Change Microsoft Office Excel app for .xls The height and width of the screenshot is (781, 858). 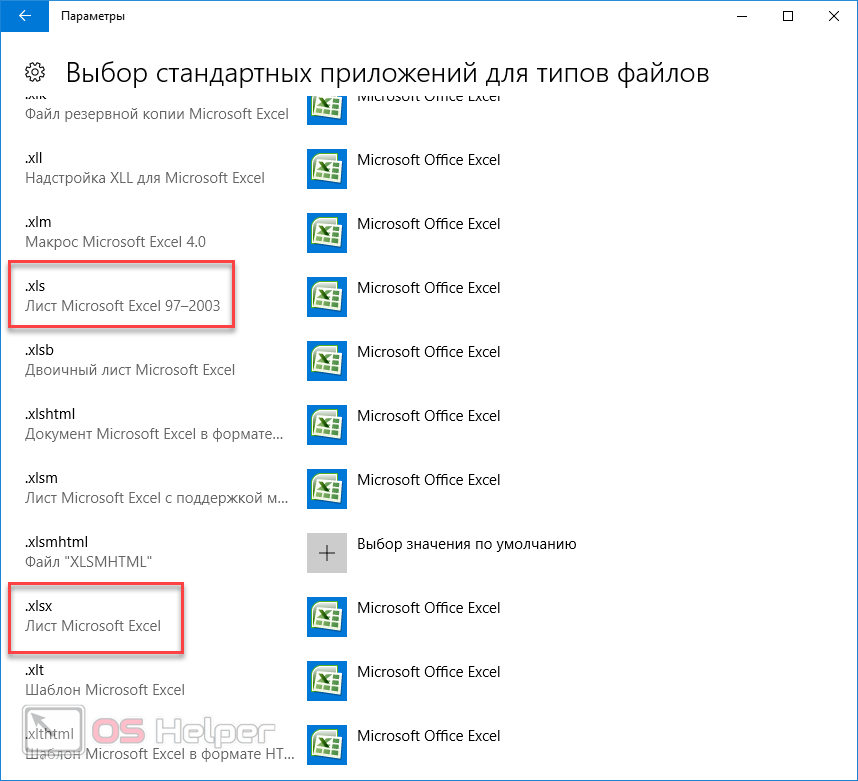point(428,288)
